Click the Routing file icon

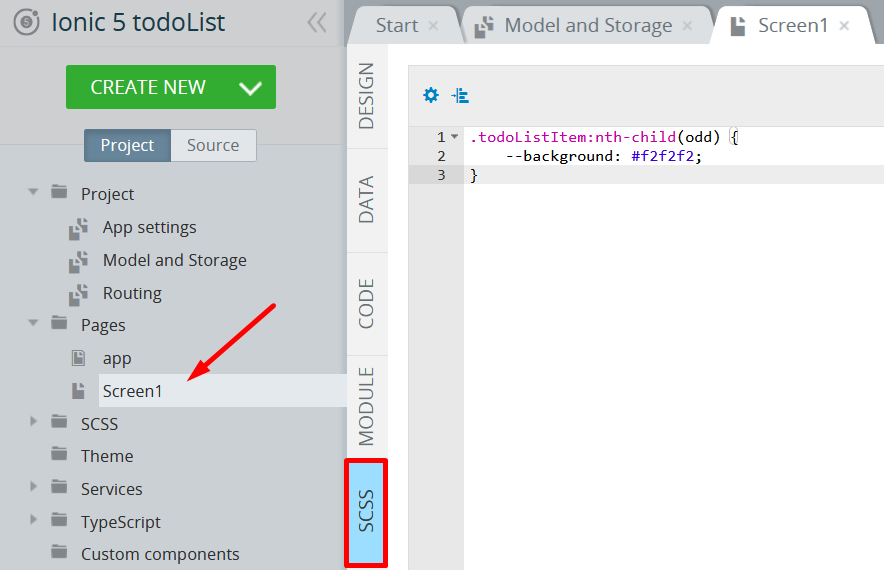point(78,295)
